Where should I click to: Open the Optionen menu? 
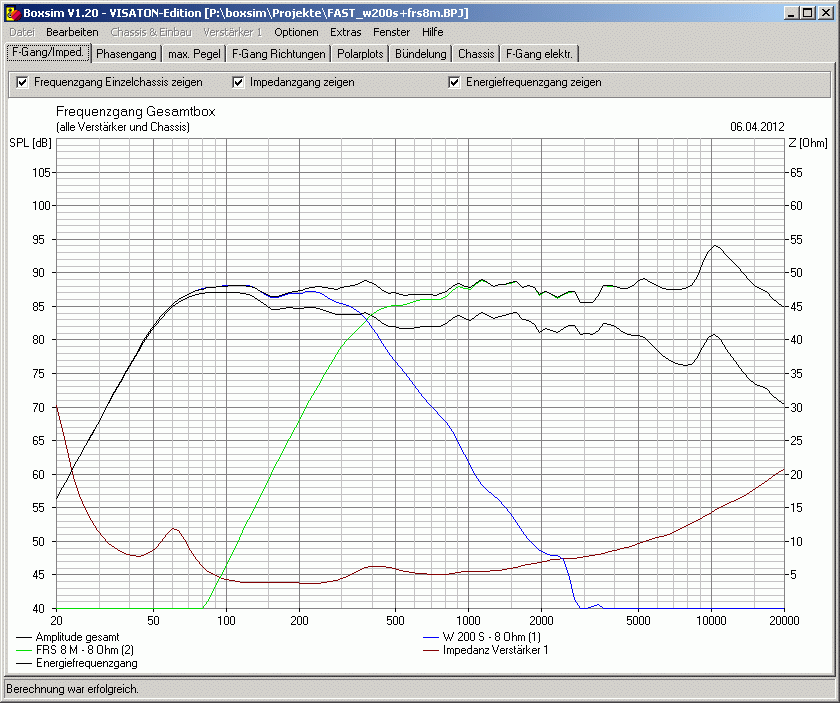coord(296,32)
